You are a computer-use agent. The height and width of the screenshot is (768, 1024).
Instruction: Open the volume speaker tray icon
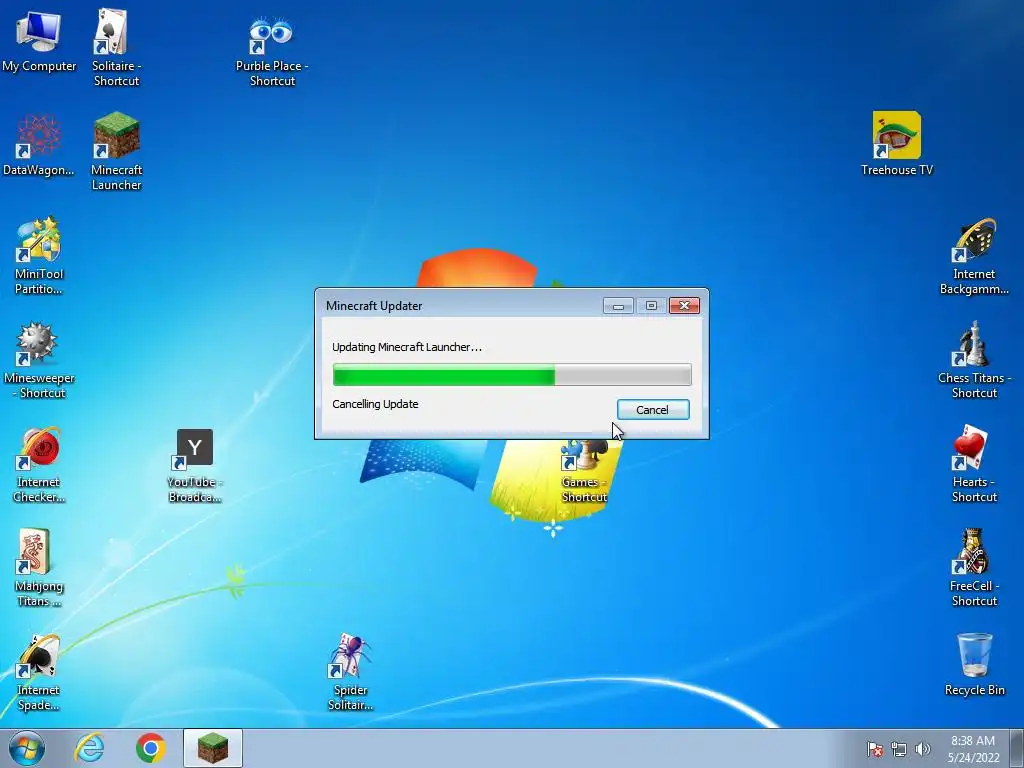click(922, 749)
